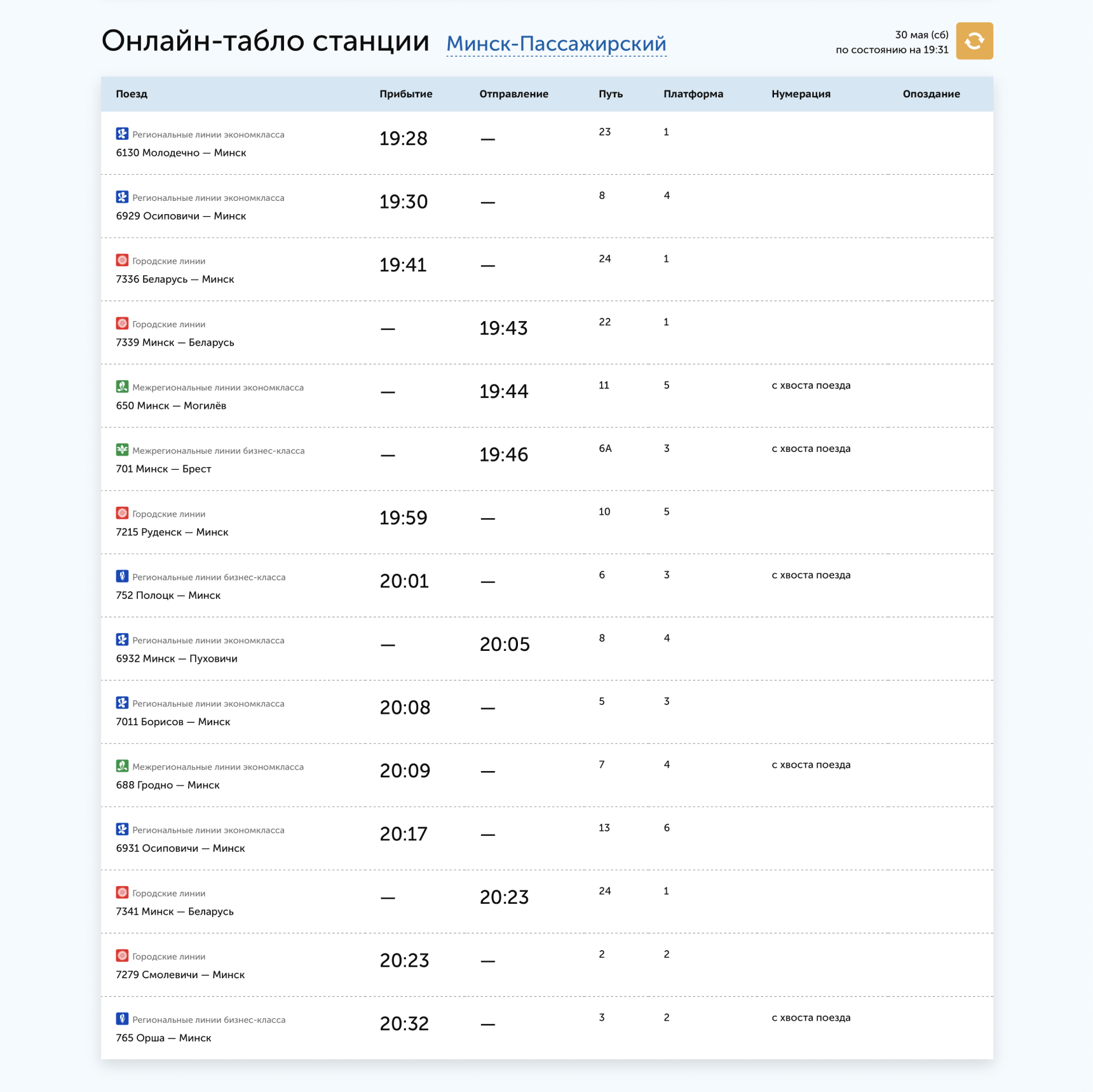Click track 6А for train 701
Screen dimensions: 1093x1092
point(605,449)
